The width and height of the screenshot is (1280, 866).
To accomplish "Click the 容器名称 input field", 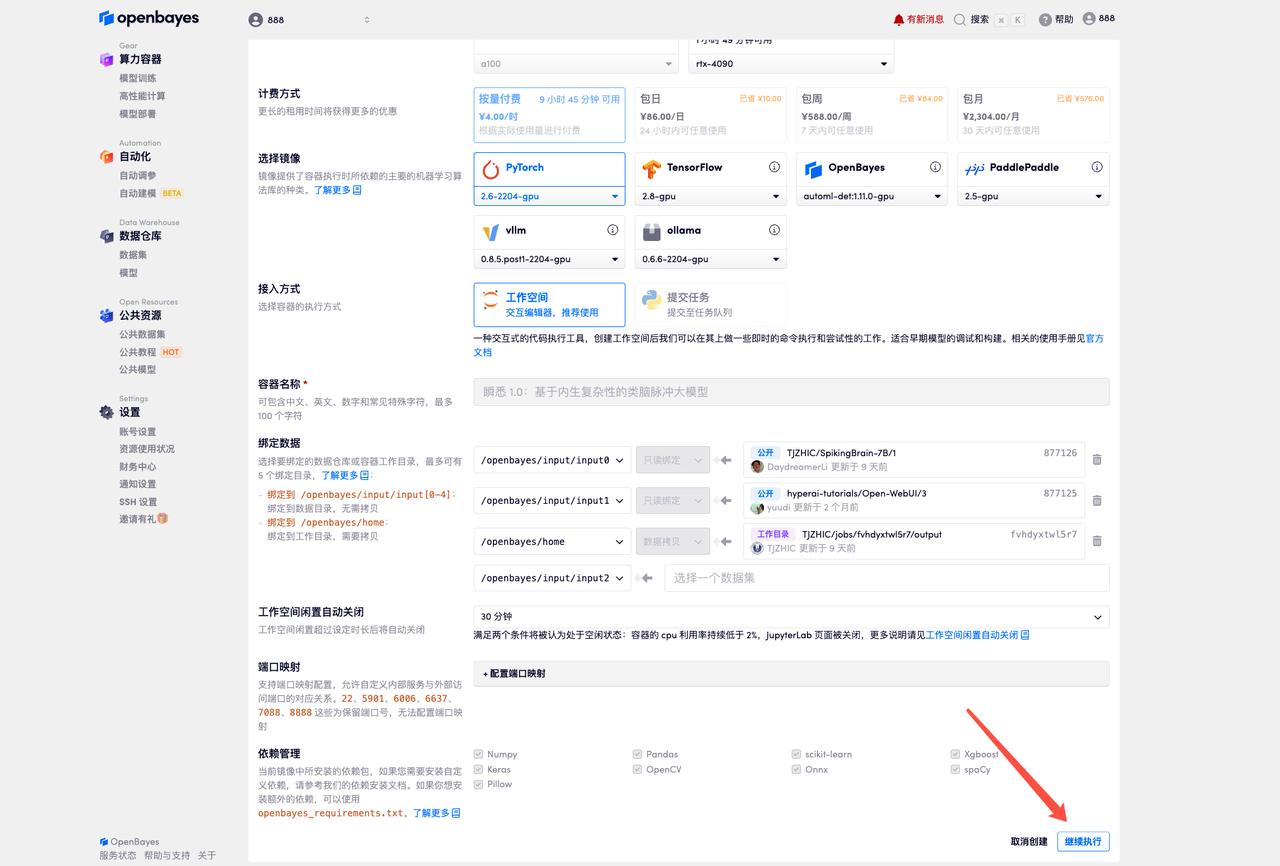I will pyautogui.click(x=791, y=392).
